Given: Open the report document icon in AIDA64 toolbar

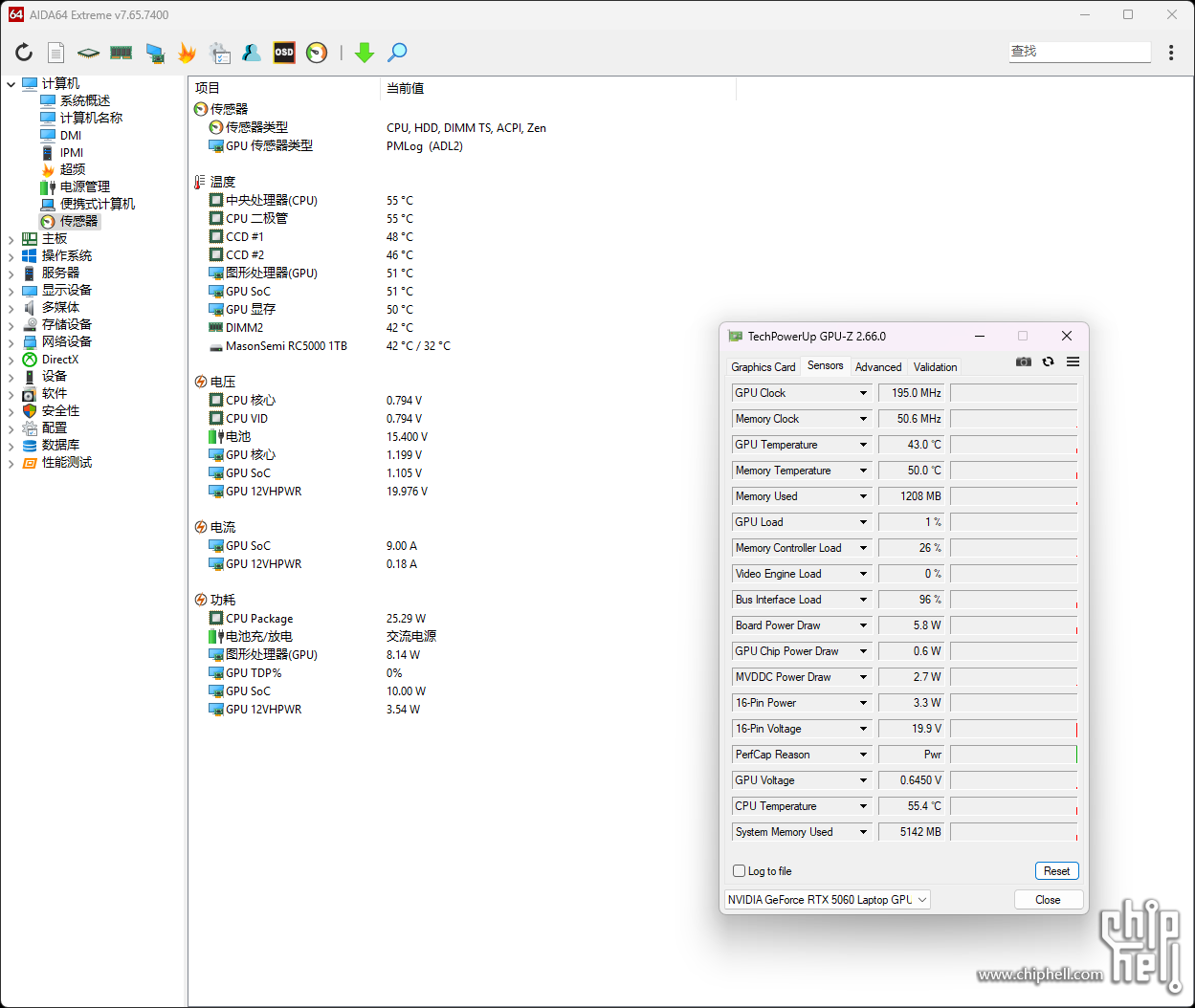Looking at the screenshot, I should click(x=56, y=53).
